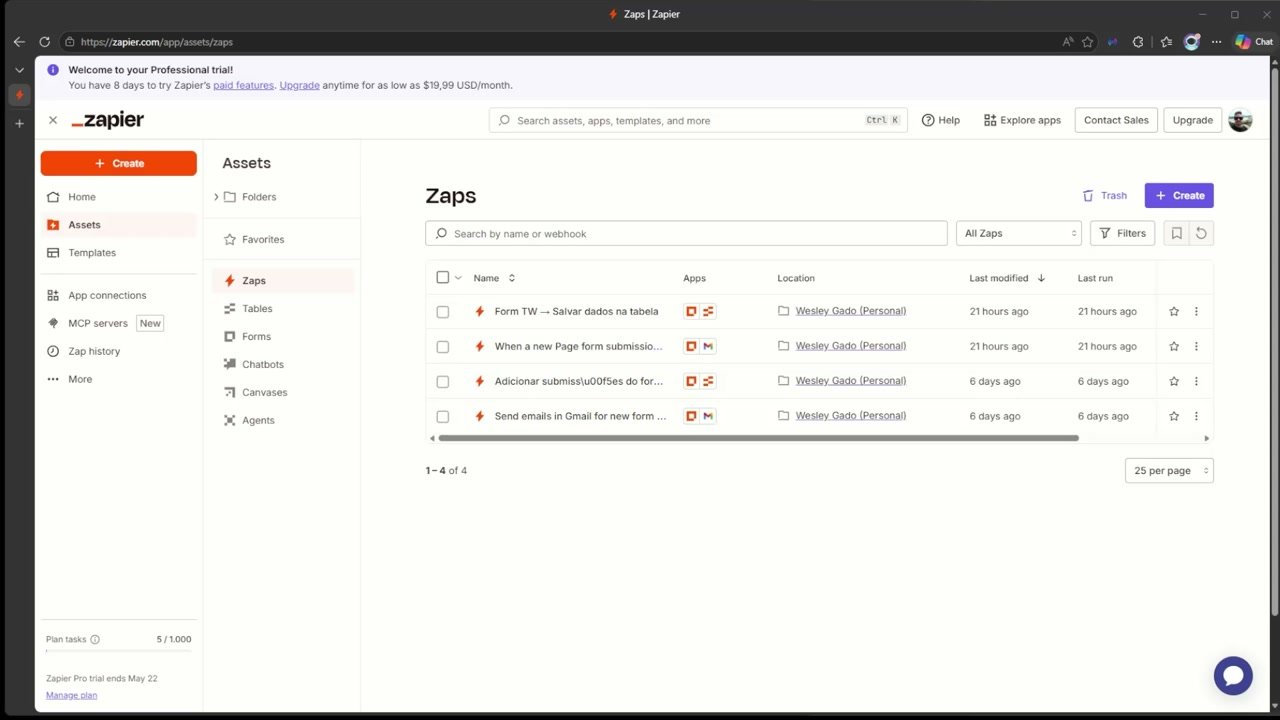1280x720 pixels.
Task: Click the browser refresh button
Action: tap(44, 42)
